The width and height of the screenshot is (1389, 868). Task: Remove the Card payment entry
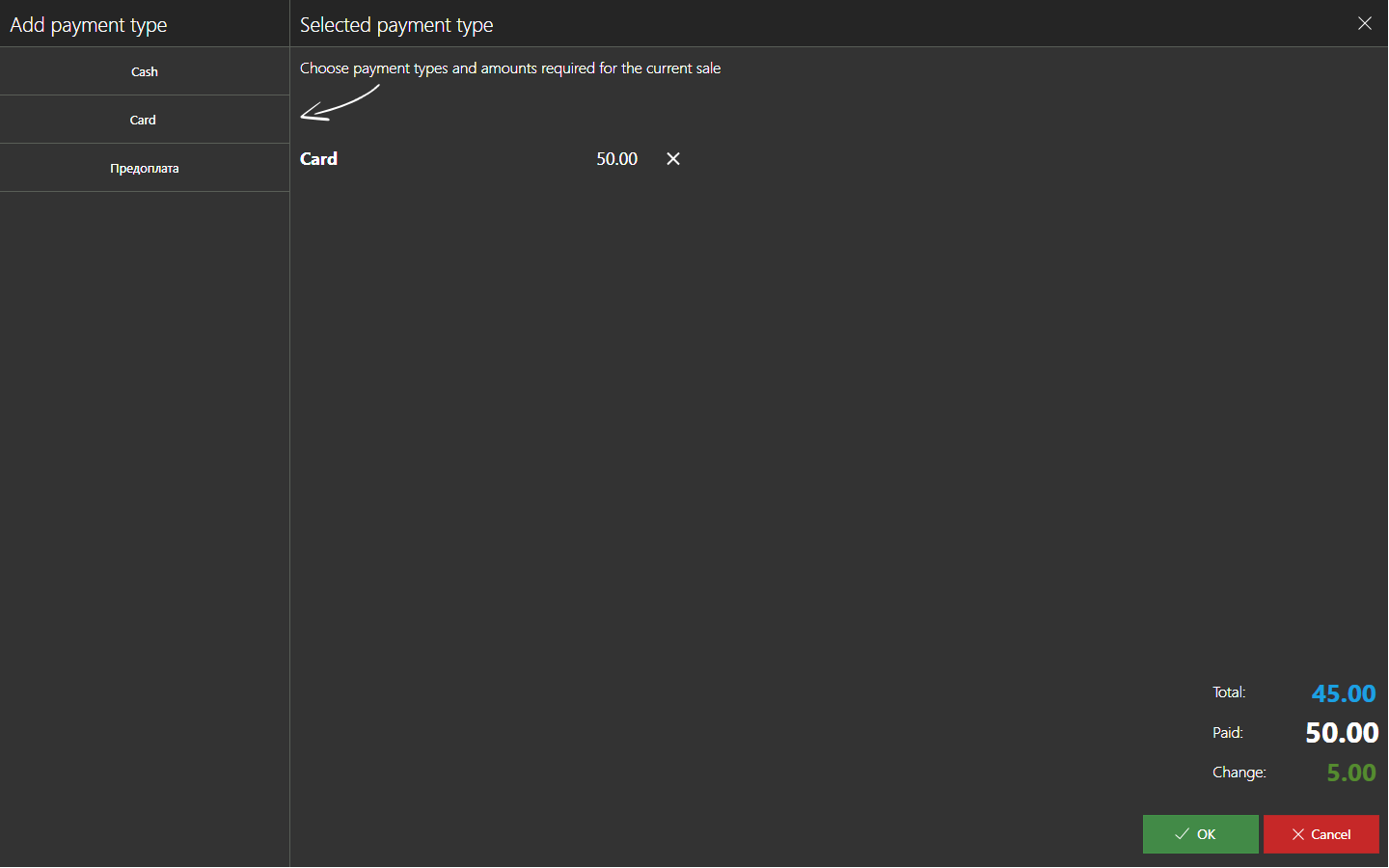point(673,159)
